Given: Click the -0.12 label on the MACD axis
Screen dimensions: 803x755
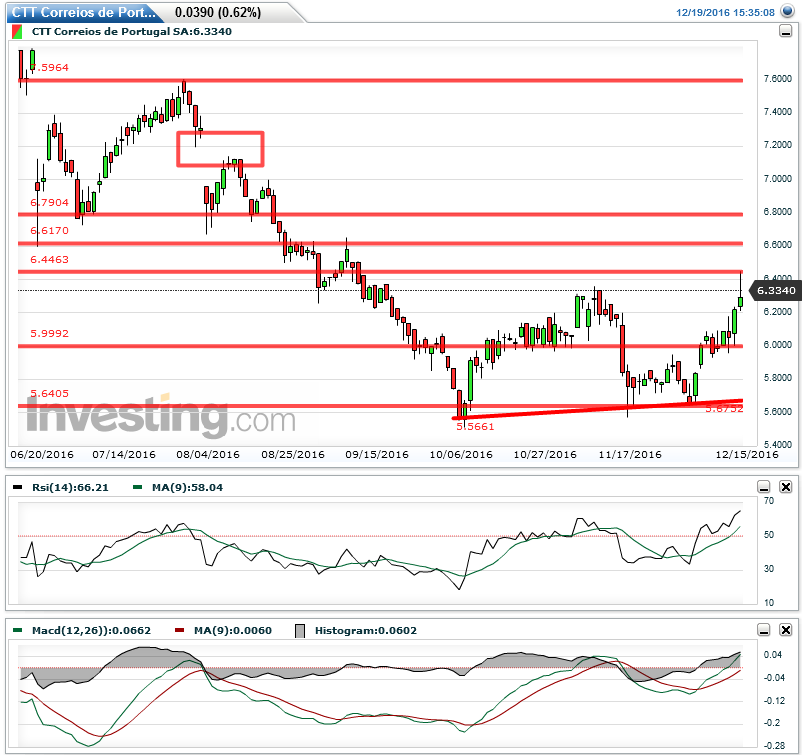Looking at the screenshot, I should (773, 701).
